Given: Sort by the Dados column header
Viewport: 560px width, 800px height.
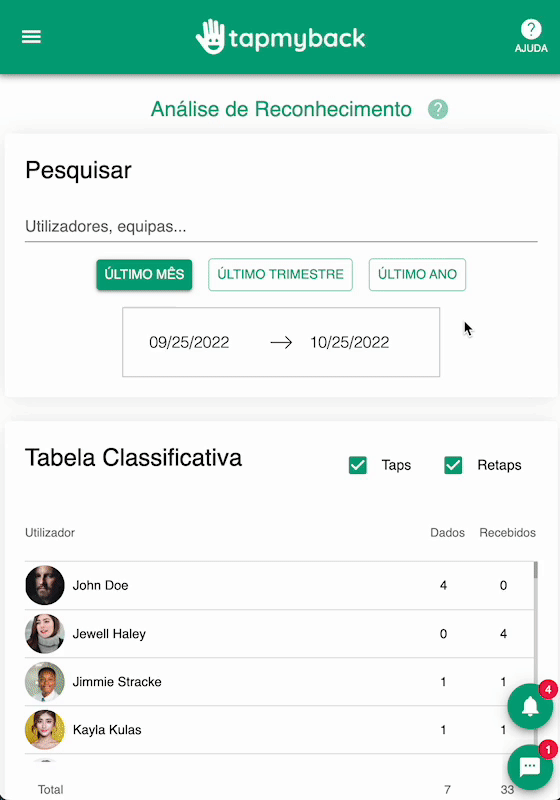Looking at the screenshot, I should tap(447, 533).
